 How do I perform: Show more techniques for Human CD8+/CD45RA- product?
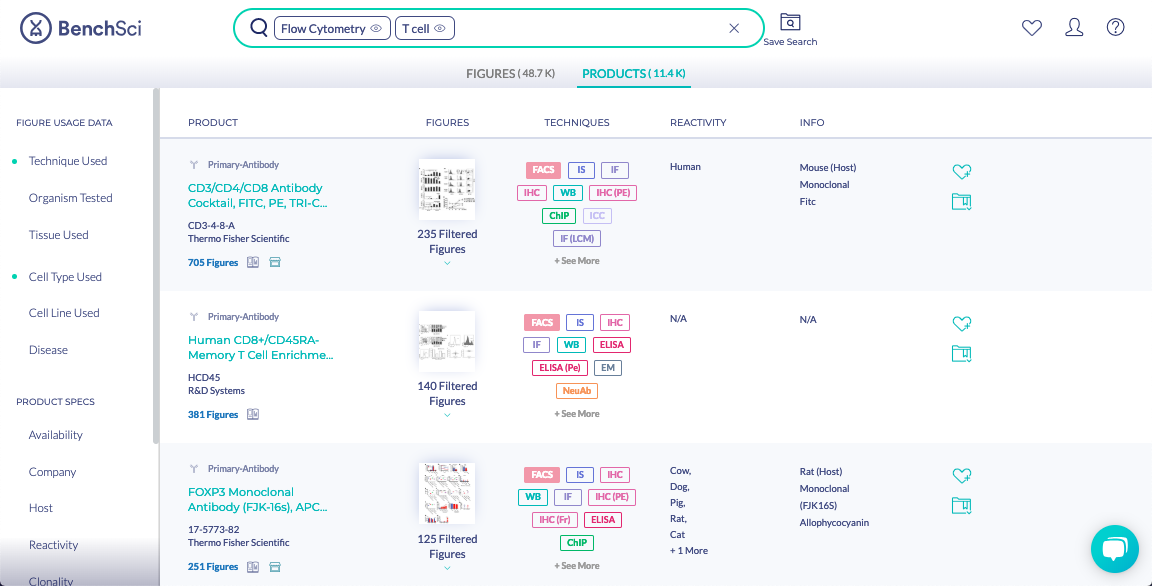(577, 413)
